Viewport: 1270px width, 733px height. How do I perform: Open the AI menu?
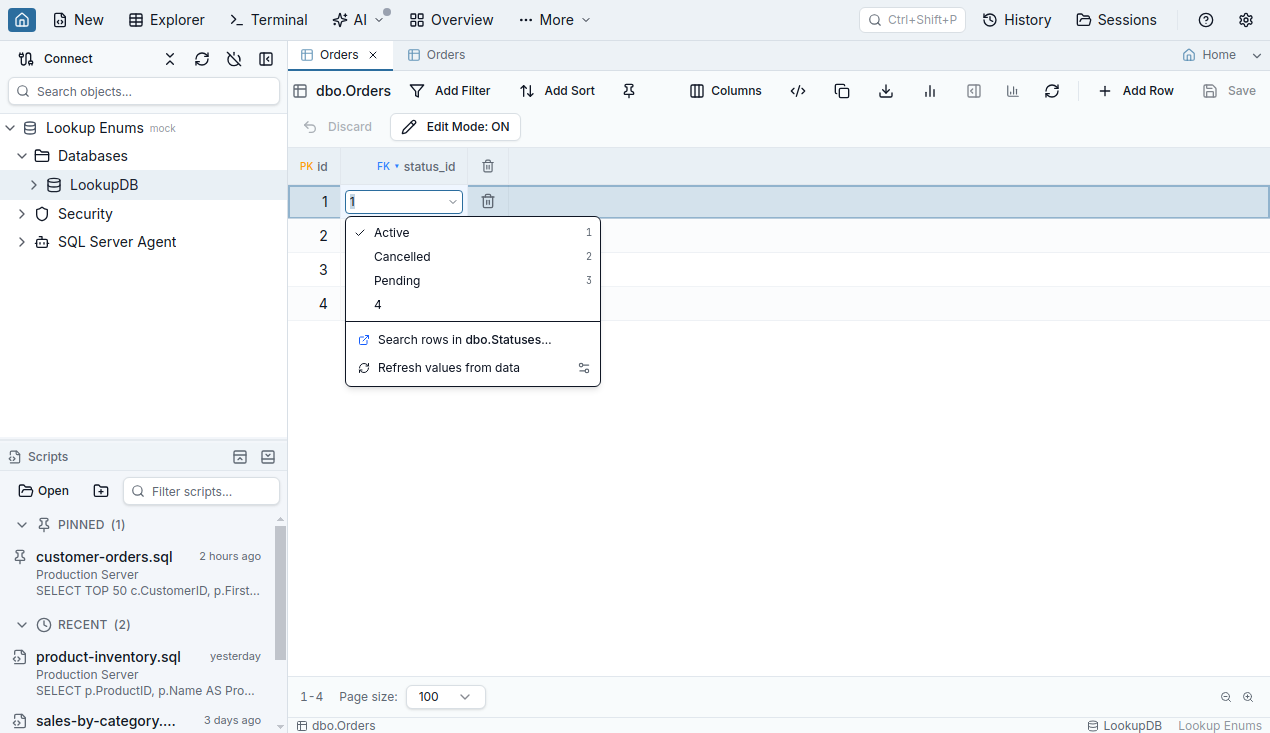pyautogui.click(x=358, y=20)
